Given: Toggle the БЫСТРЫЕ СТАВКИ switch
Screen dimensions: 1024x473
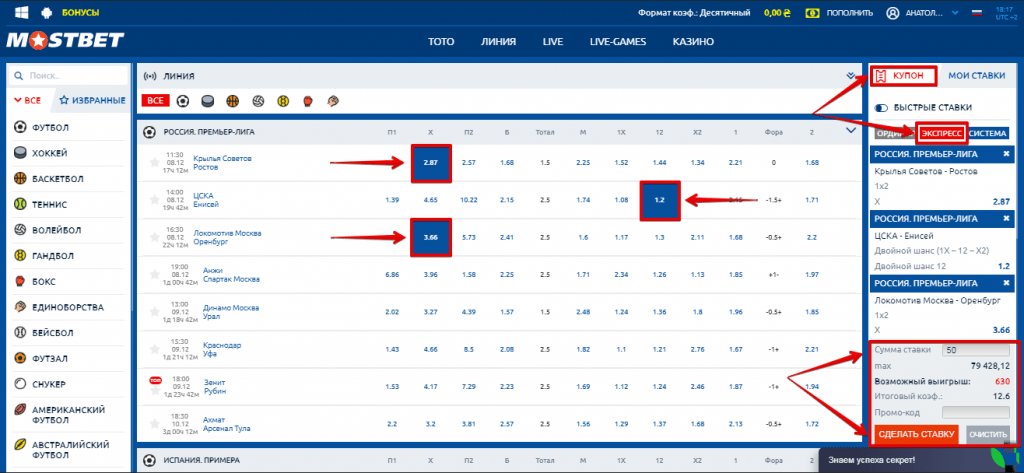Looking at the screenshot, I should [882, 107].
